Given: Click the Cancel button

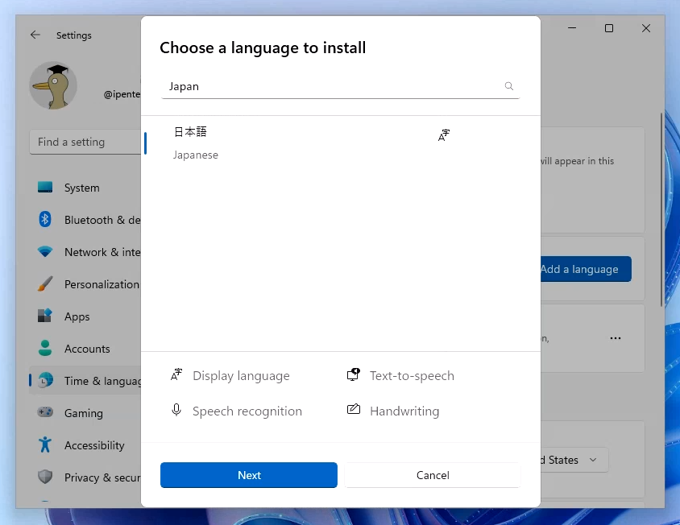Looking at the screenshot, I should pyautogui.click(x=432, y=475).
